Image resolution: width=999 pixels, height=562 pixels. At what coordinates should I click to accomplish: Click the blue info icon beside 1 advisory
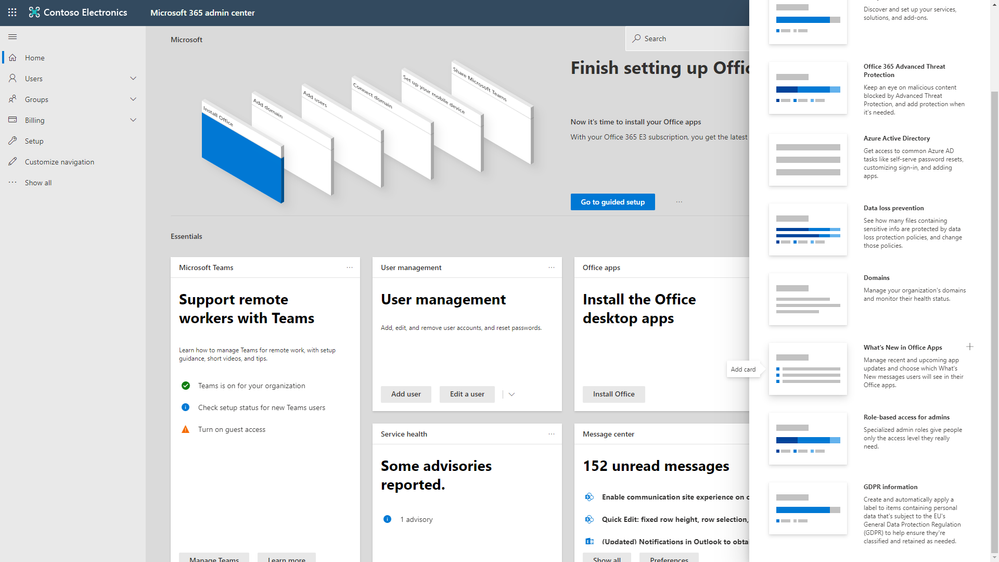pyautogui.click(x=387, y=519)
